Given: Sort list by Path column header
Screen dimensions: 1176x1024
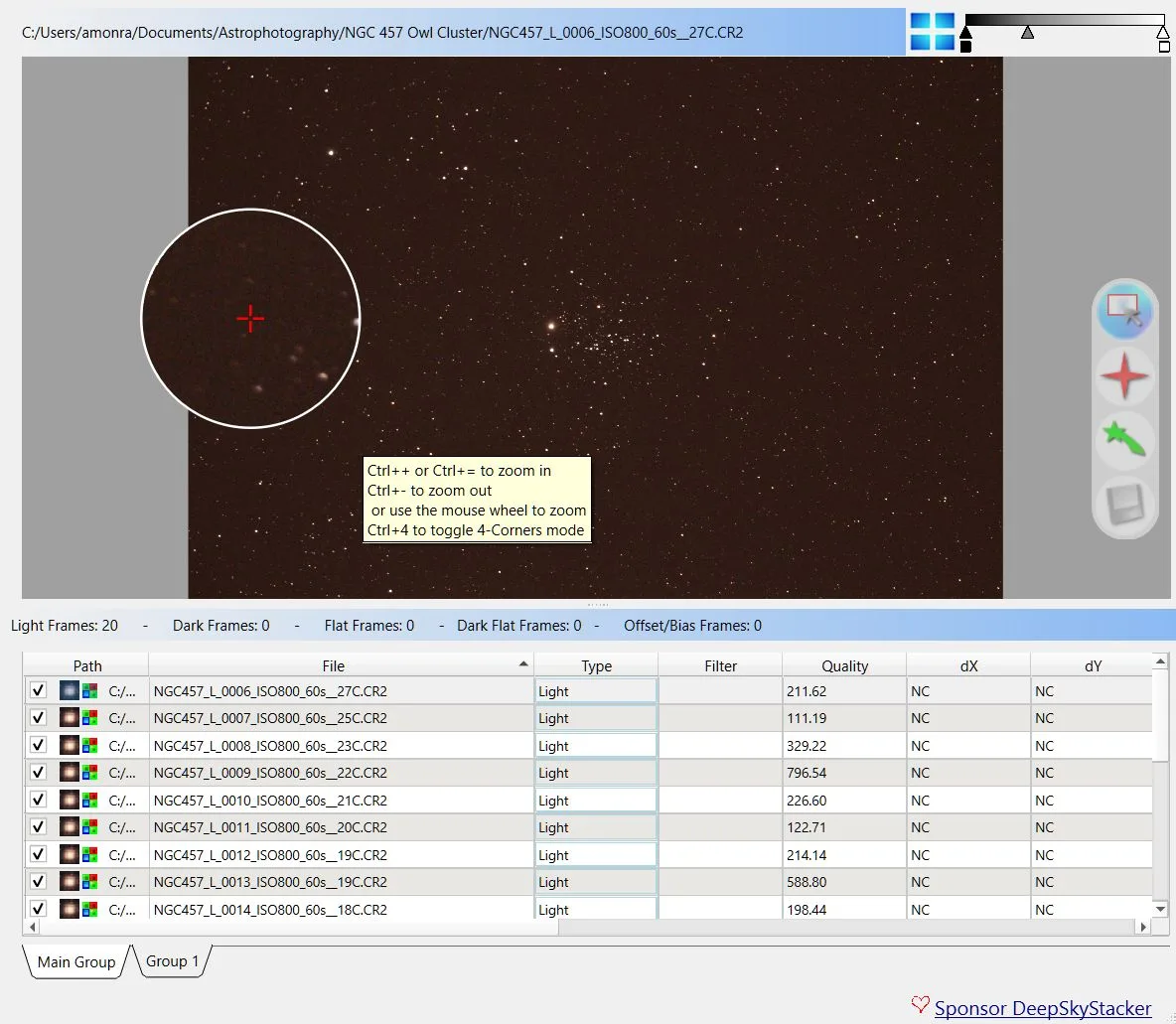Looking at the screenshot, I should point(87,665).
